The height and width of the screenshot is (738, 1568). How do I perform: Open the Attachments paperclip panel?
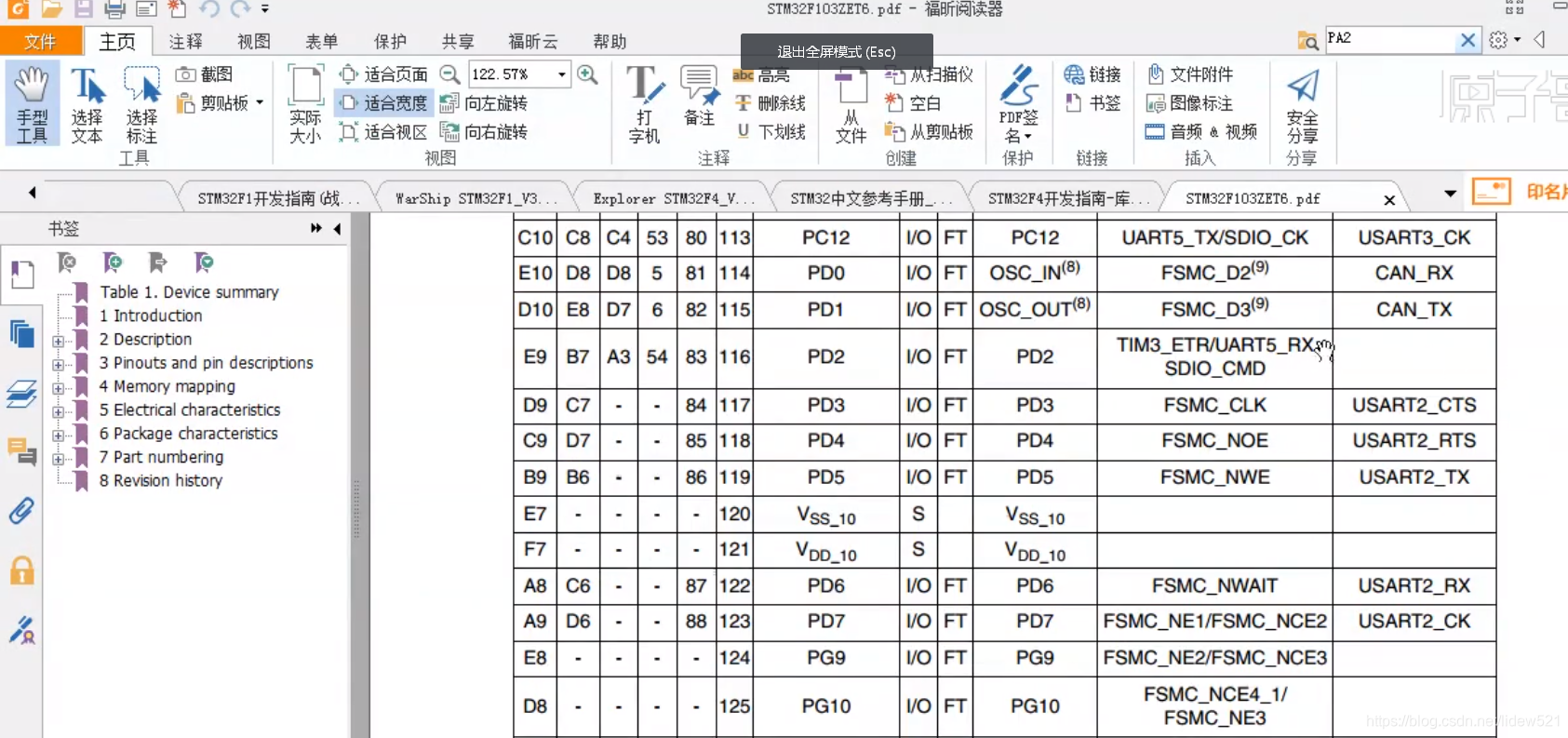[x=22, y=511]
